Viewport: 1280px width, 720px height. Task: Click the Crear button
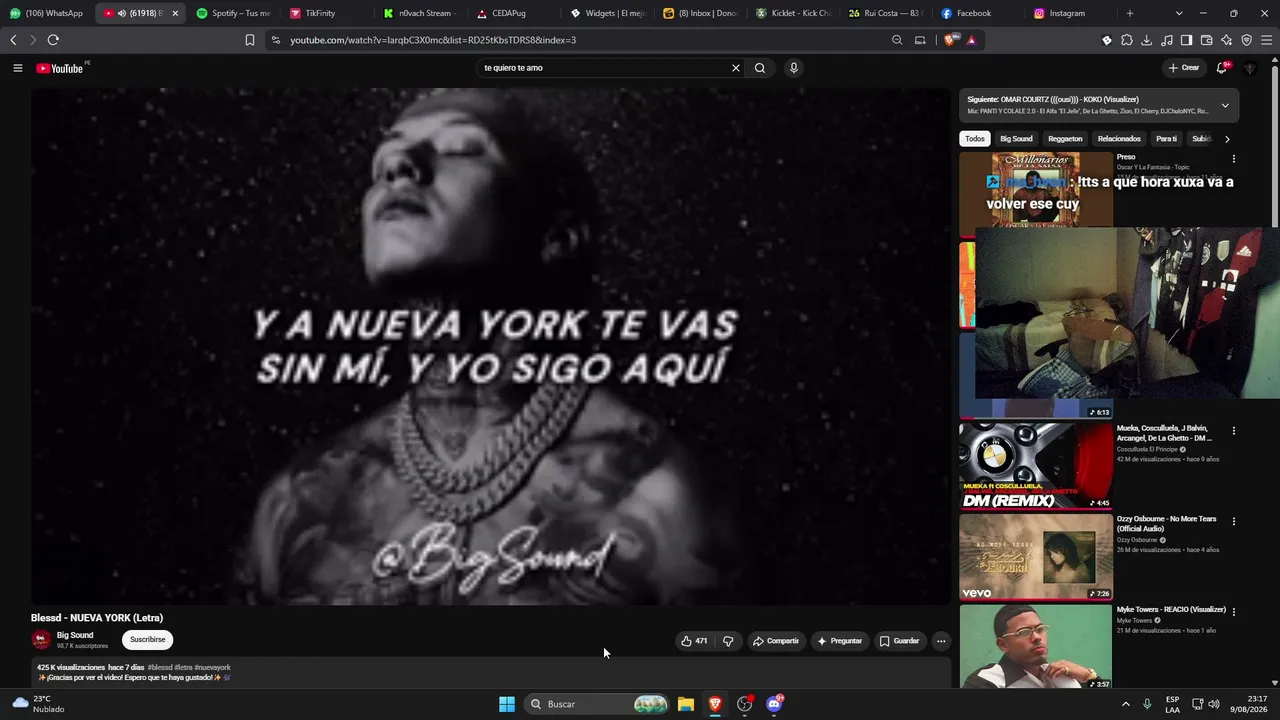(1183, 68)
